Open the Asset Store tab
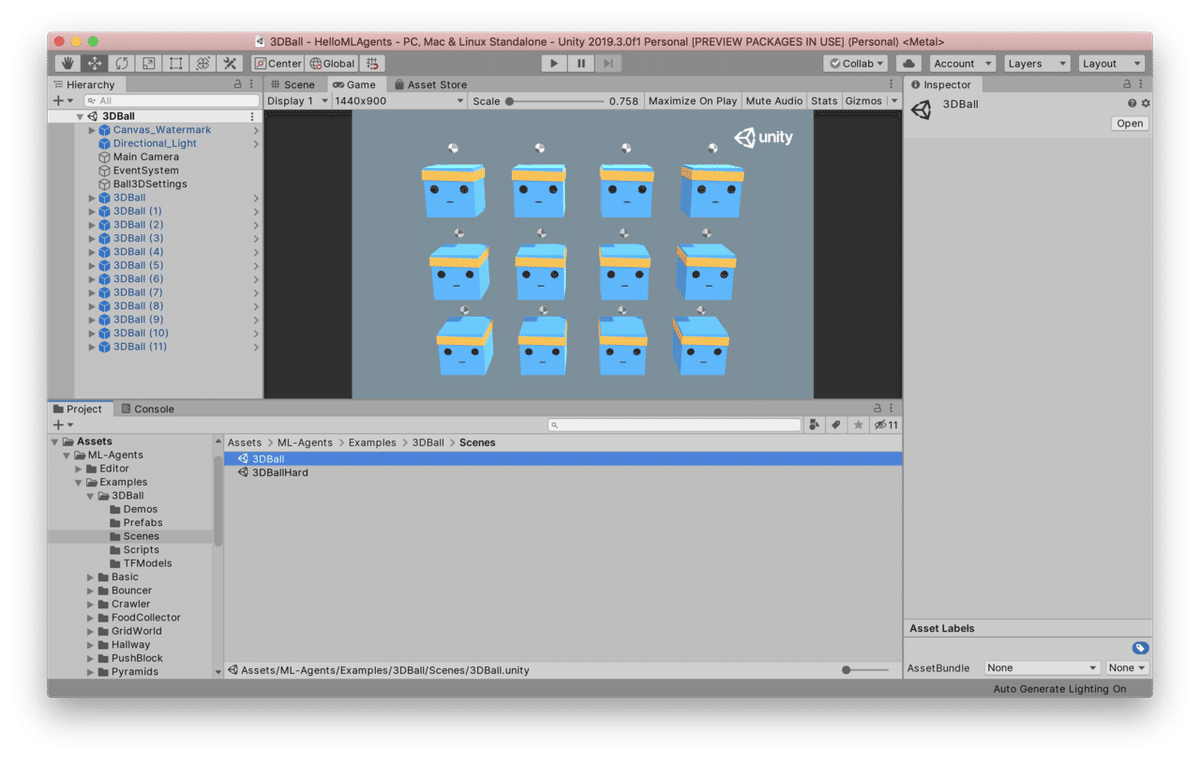This screenshot has width=1200, height=760. (x=430, y=85)
